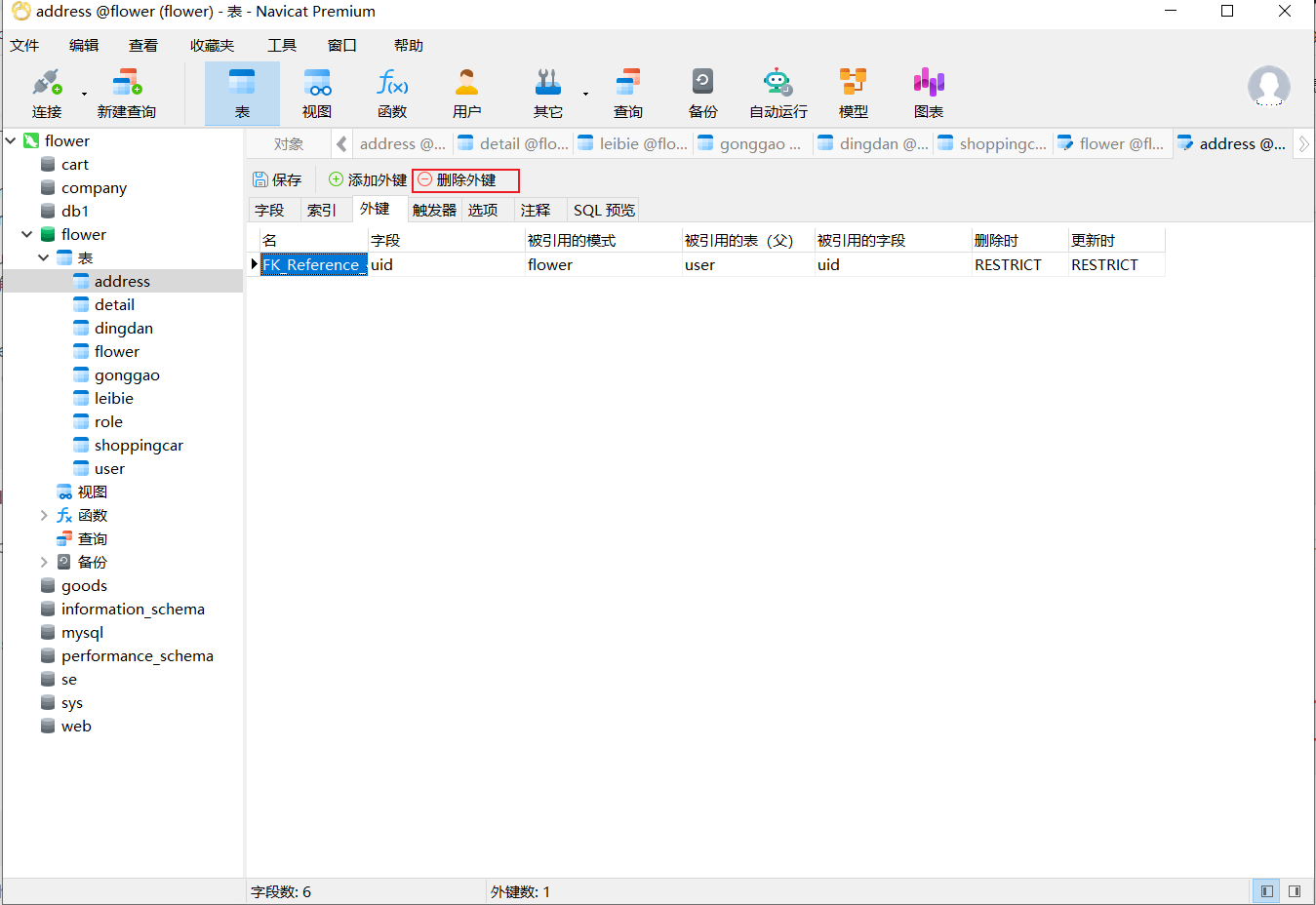Click the 函数 (Functions) toolbar icon
The image size is (1316, 905).
click(392, 93)
